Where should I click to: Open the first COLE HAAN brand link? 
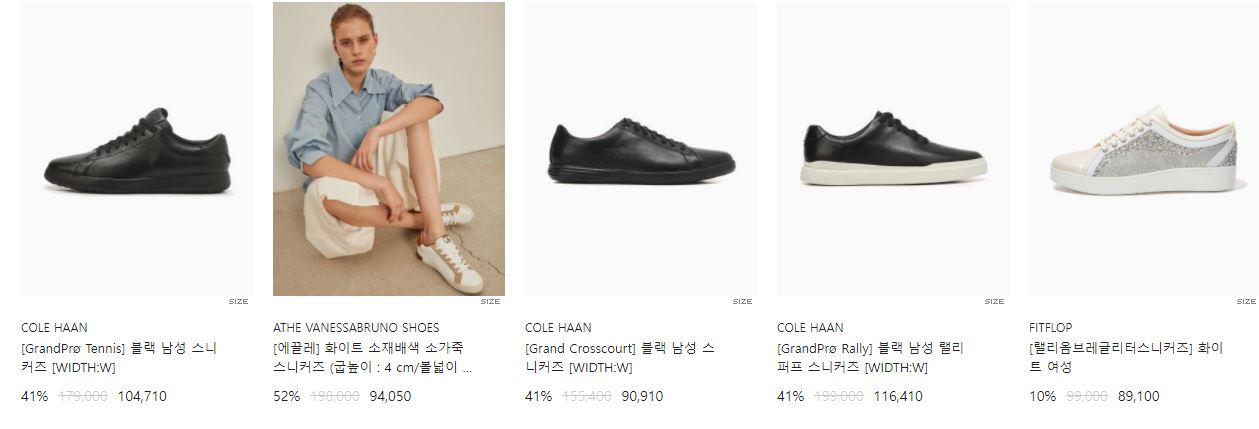[x=54, y=327]
